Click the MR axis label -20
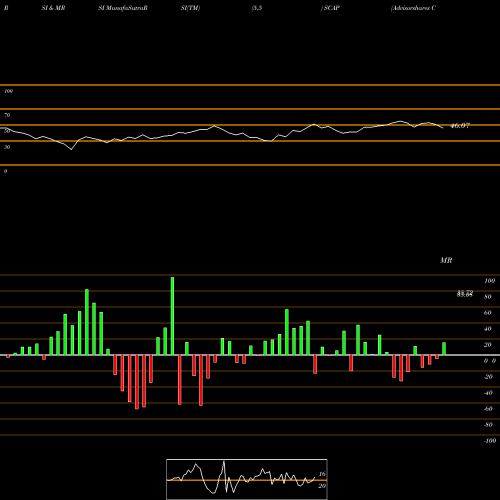500x500 pixels. (x=488, y=377)
